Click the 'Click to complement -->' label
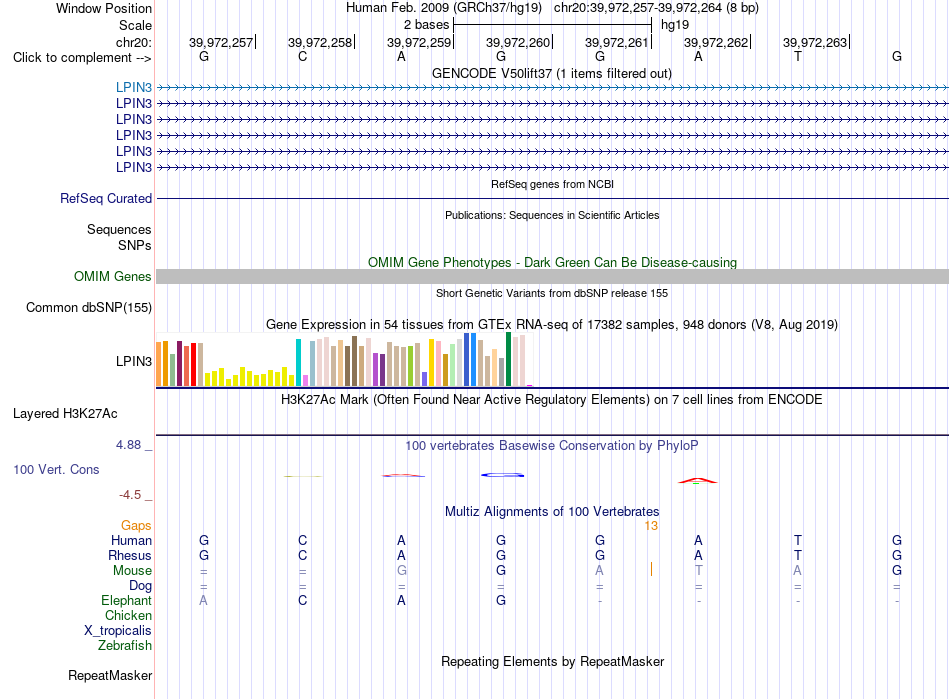The image size is (950, 699). coord(82,58)
